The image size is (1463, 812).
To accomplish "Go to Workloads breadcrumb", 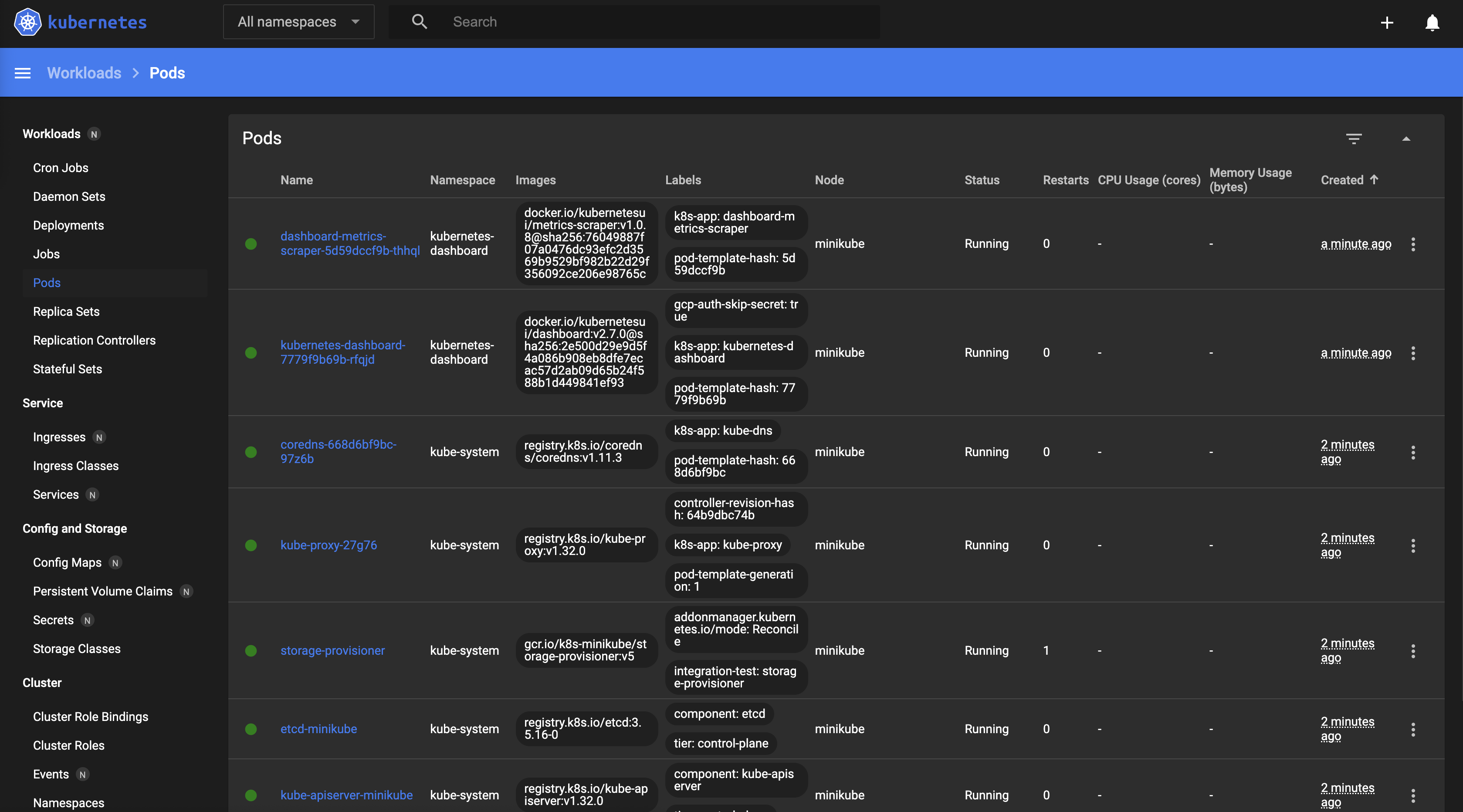I will (x=84, y=73).
